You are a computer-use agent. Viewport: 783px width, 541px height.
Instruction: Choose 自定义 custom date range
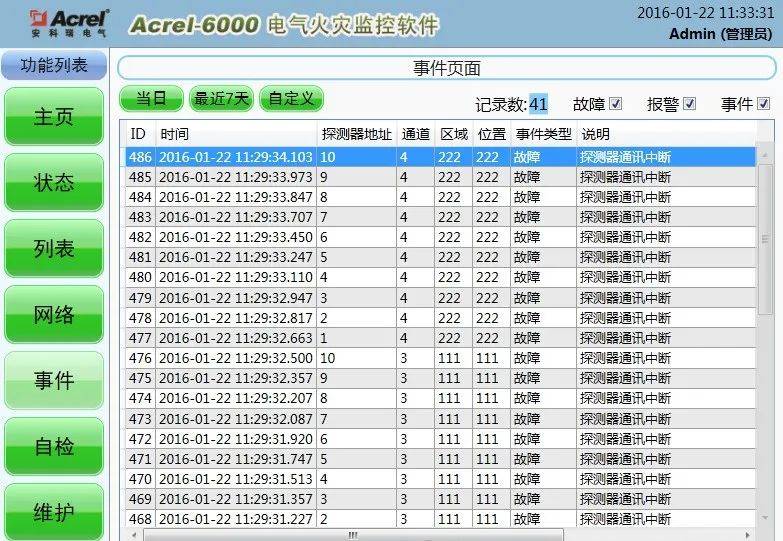coord(291,98)
